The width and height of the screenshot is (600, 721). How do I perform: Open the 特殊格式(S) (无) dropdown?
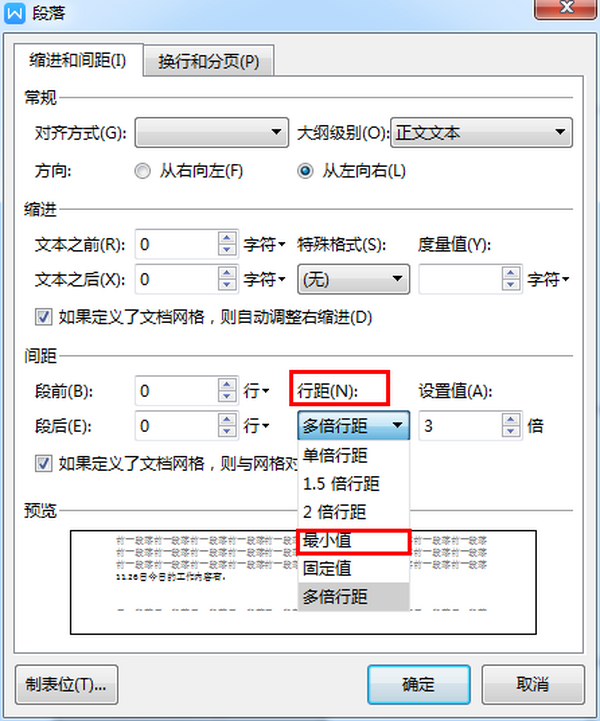[x=354, y=279]
